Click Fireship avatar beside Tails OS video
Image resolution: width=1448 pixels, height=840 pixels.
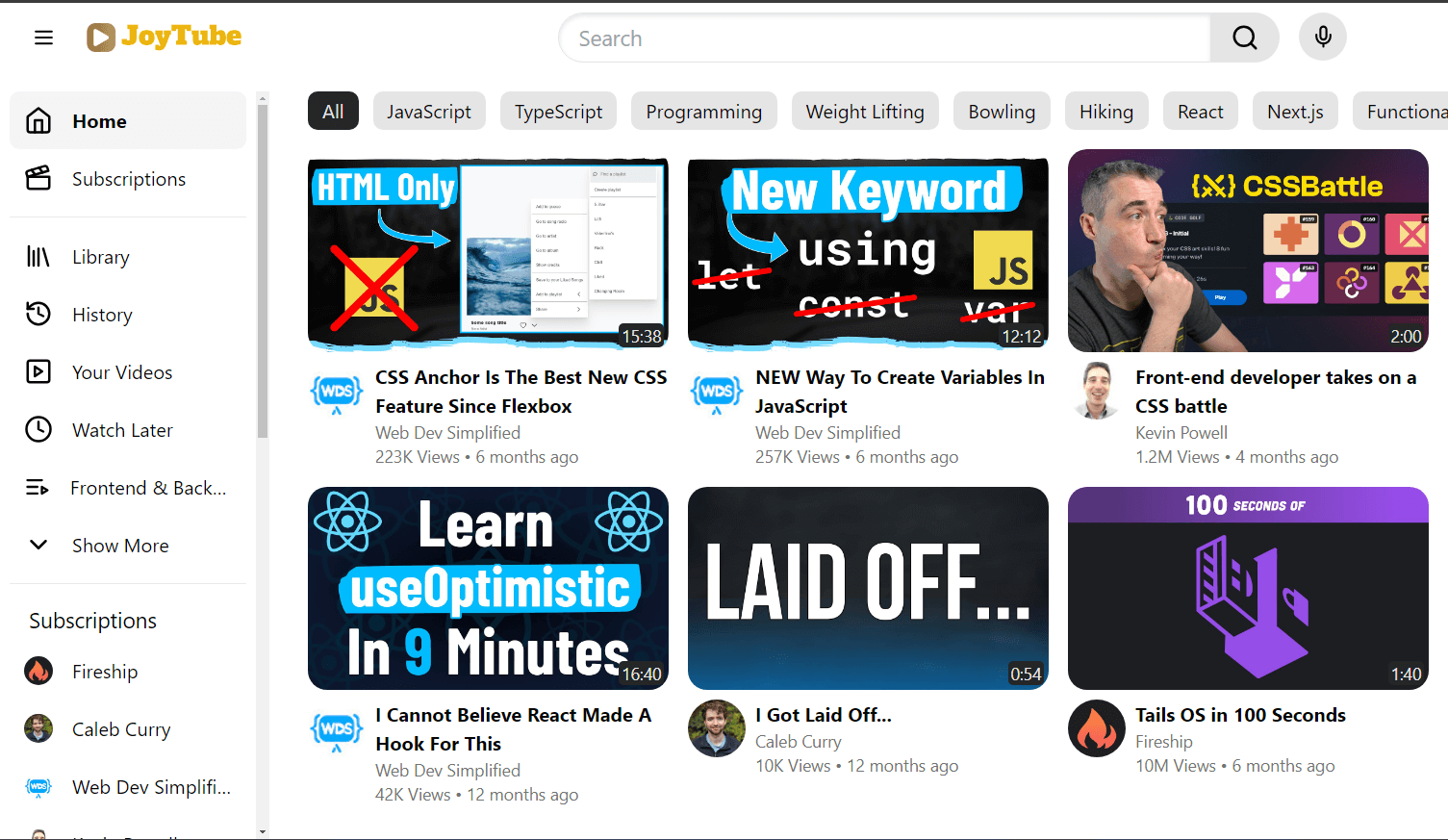tap(1097, 728)
